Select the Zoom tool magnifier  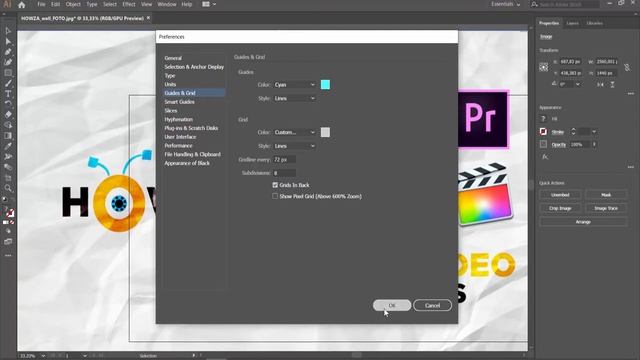(x=8, y=188)
